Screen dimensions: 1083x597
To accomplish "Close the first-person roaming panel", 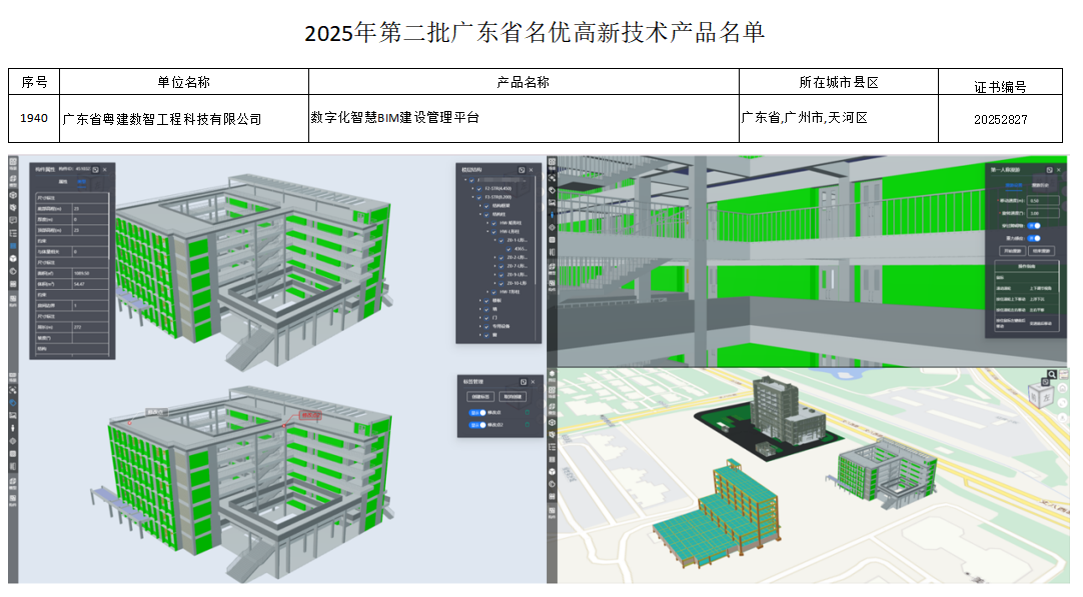I will coord(1060,170).
